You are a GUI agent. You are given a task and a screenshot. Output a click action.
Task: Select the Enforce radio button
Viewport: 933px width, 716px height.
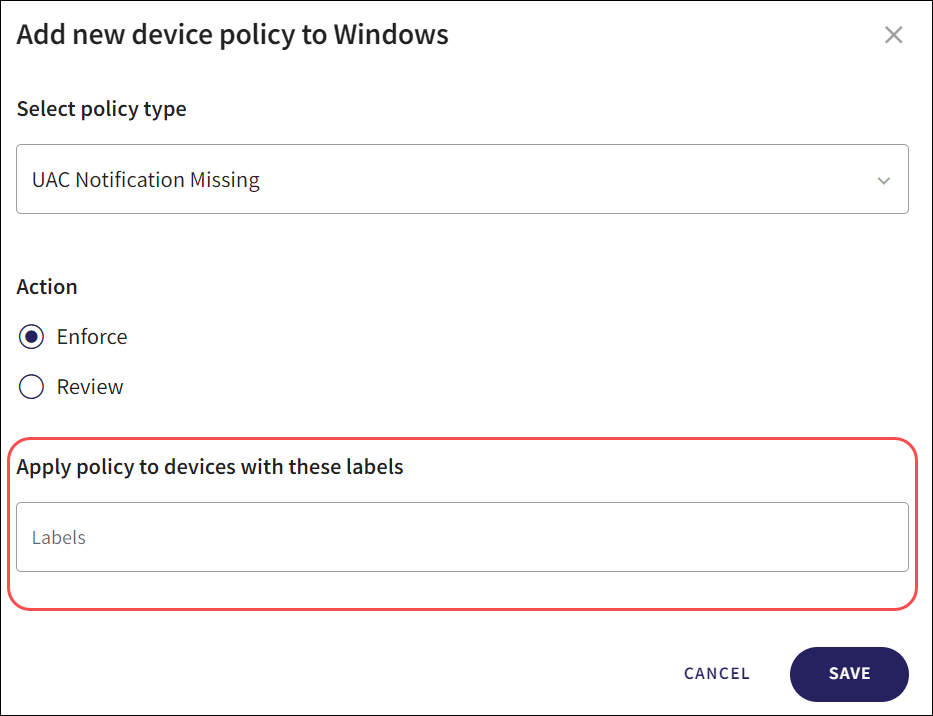click(x=32, y=337)
